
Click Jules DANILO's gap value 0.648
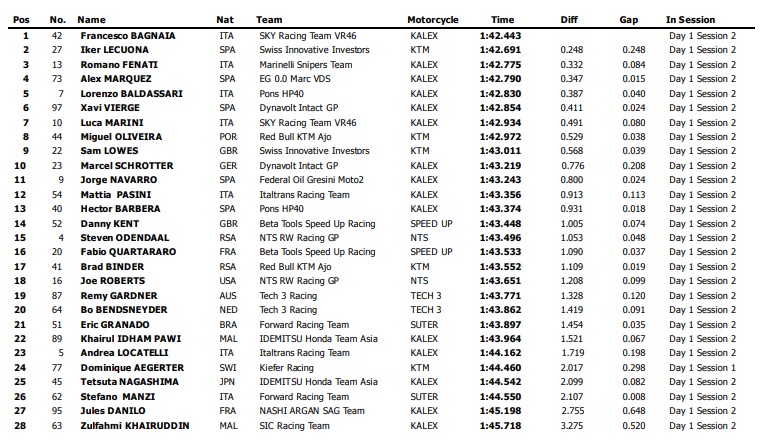[634, 411]
